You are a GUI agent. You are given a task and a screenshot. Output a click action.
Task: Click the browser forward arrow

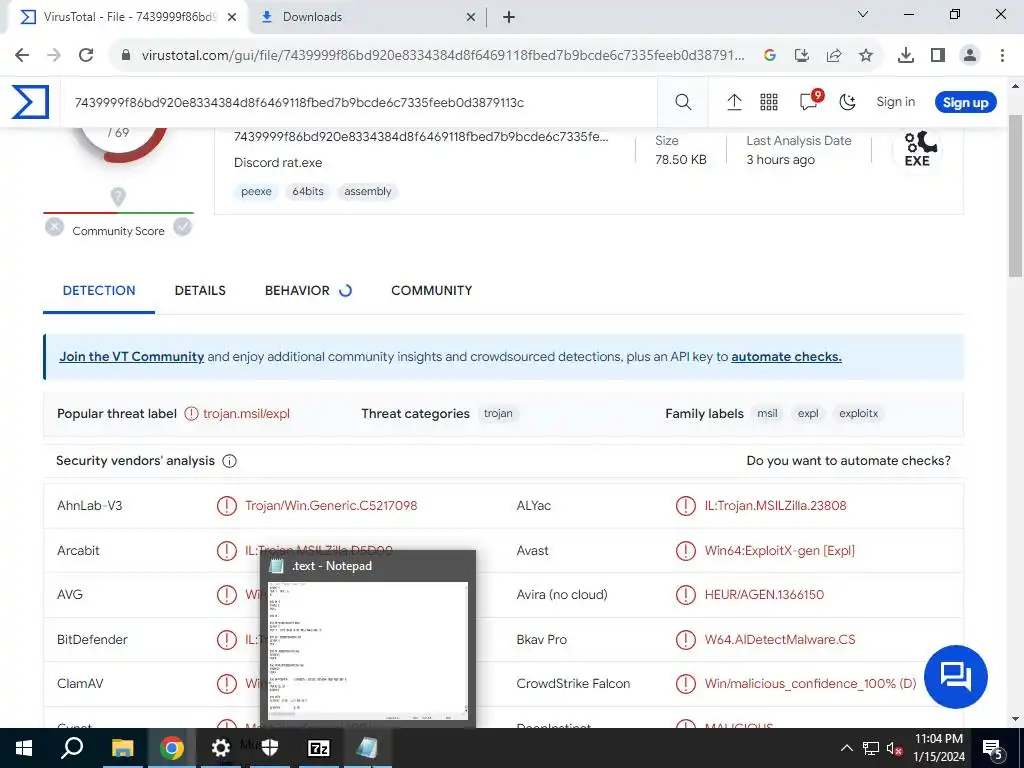(x=54, y=55)
